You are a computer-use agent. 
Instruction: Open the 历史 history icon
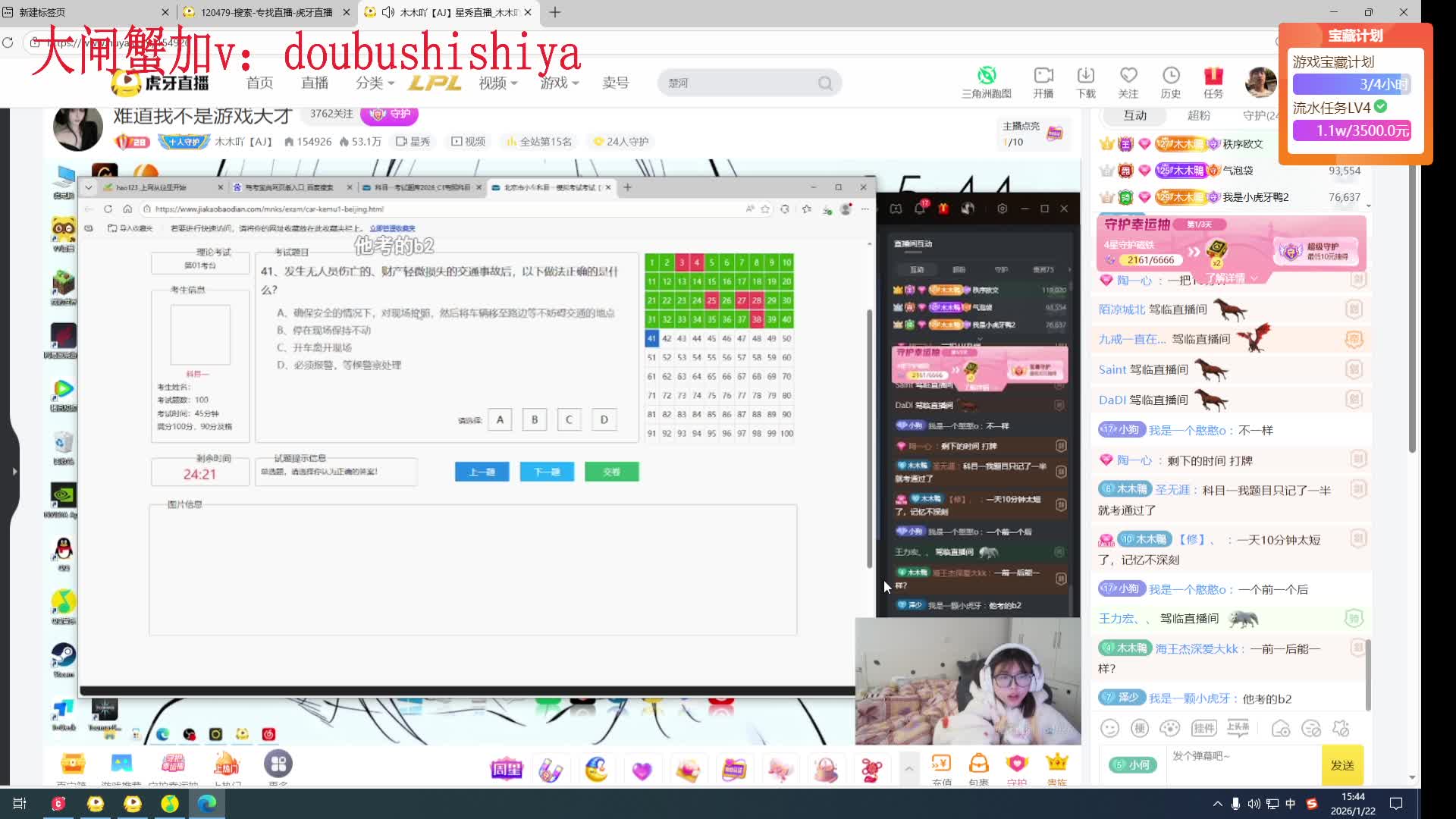(x=1170, y=76)
